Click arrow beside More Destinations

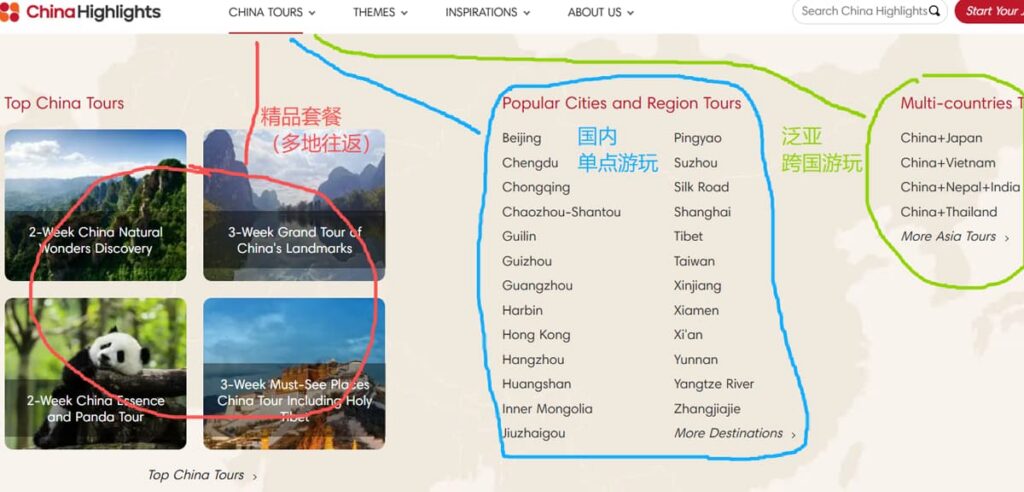(x=793, y=435)
